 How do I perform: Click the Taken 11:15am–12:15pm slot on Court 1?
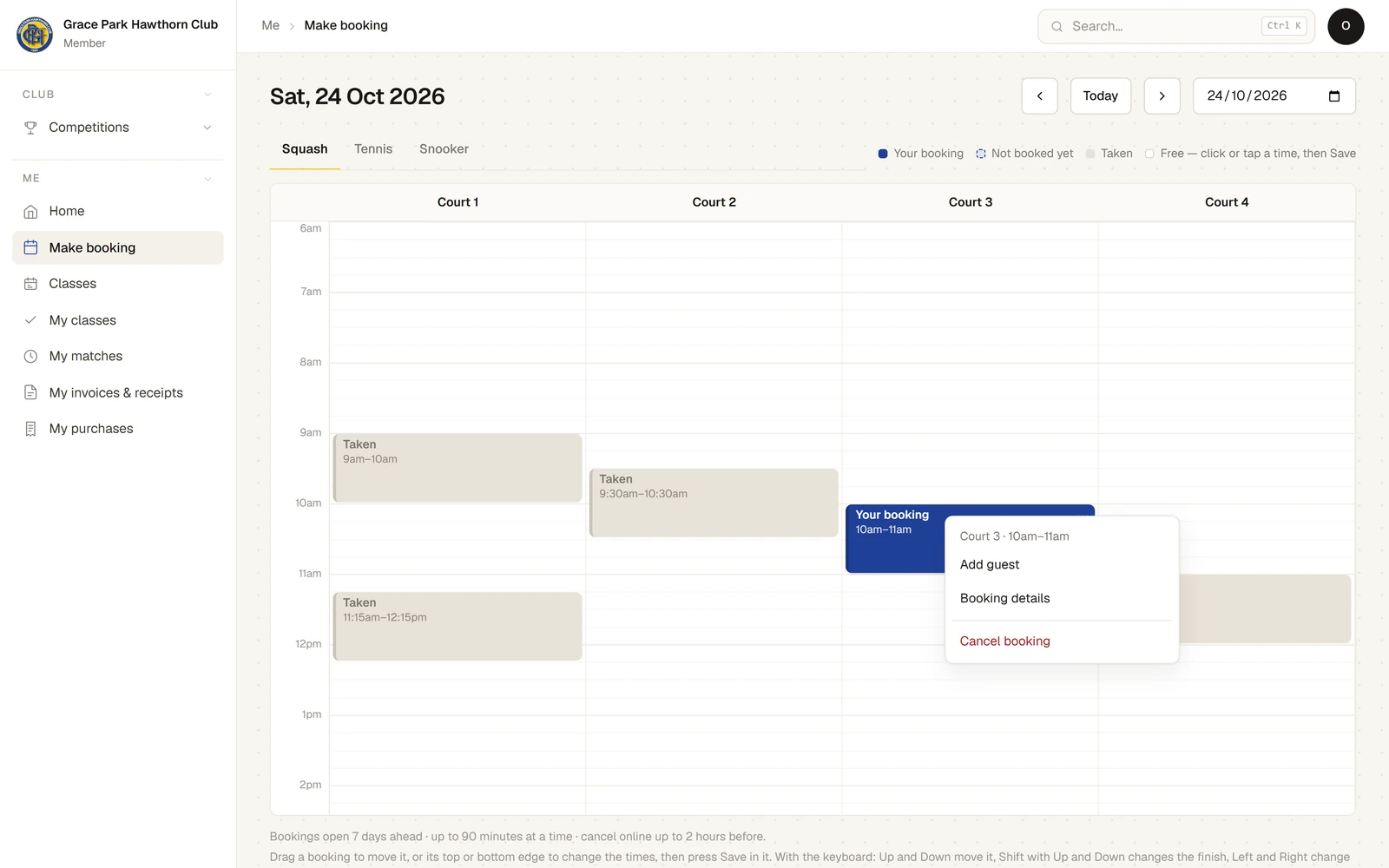pyautogui.click(x=458, y=627)
